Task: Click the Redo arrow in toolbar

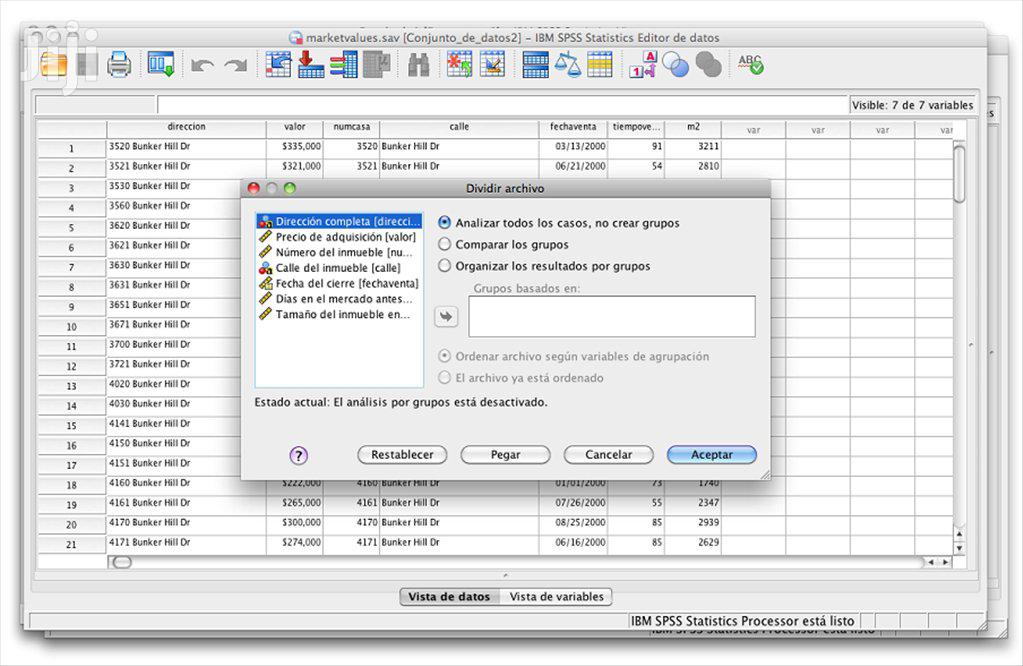Action: tap(236, 65)
